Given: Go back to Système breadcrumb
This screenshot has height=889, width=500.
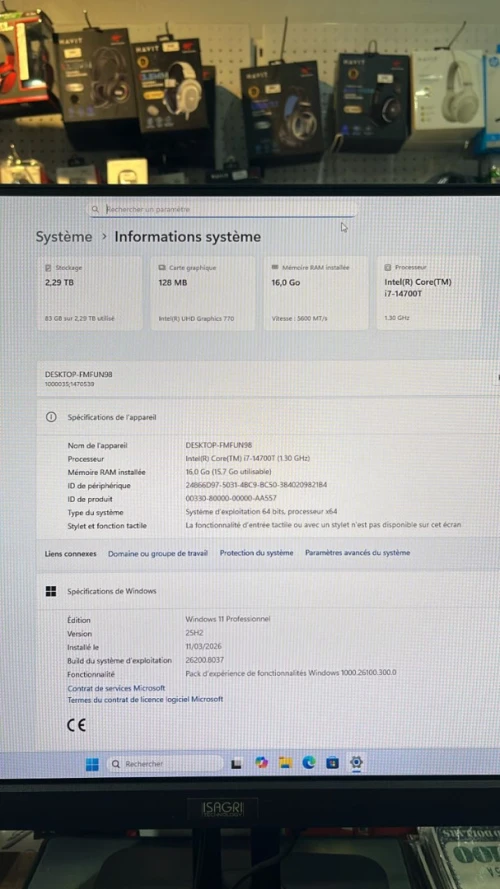Looking at the screenshot, I should [63, 237].
